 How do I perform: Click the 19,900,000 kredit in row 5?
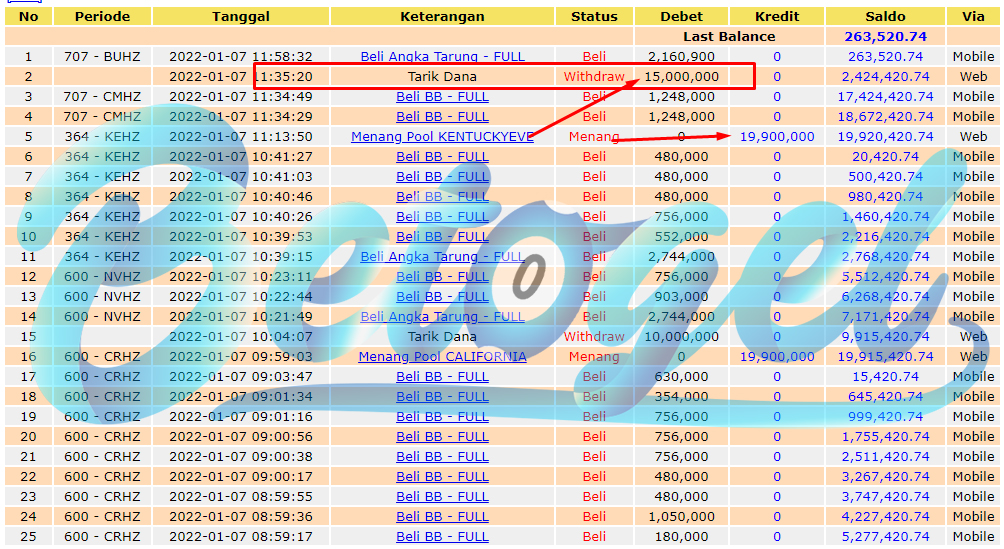point(777,136)
